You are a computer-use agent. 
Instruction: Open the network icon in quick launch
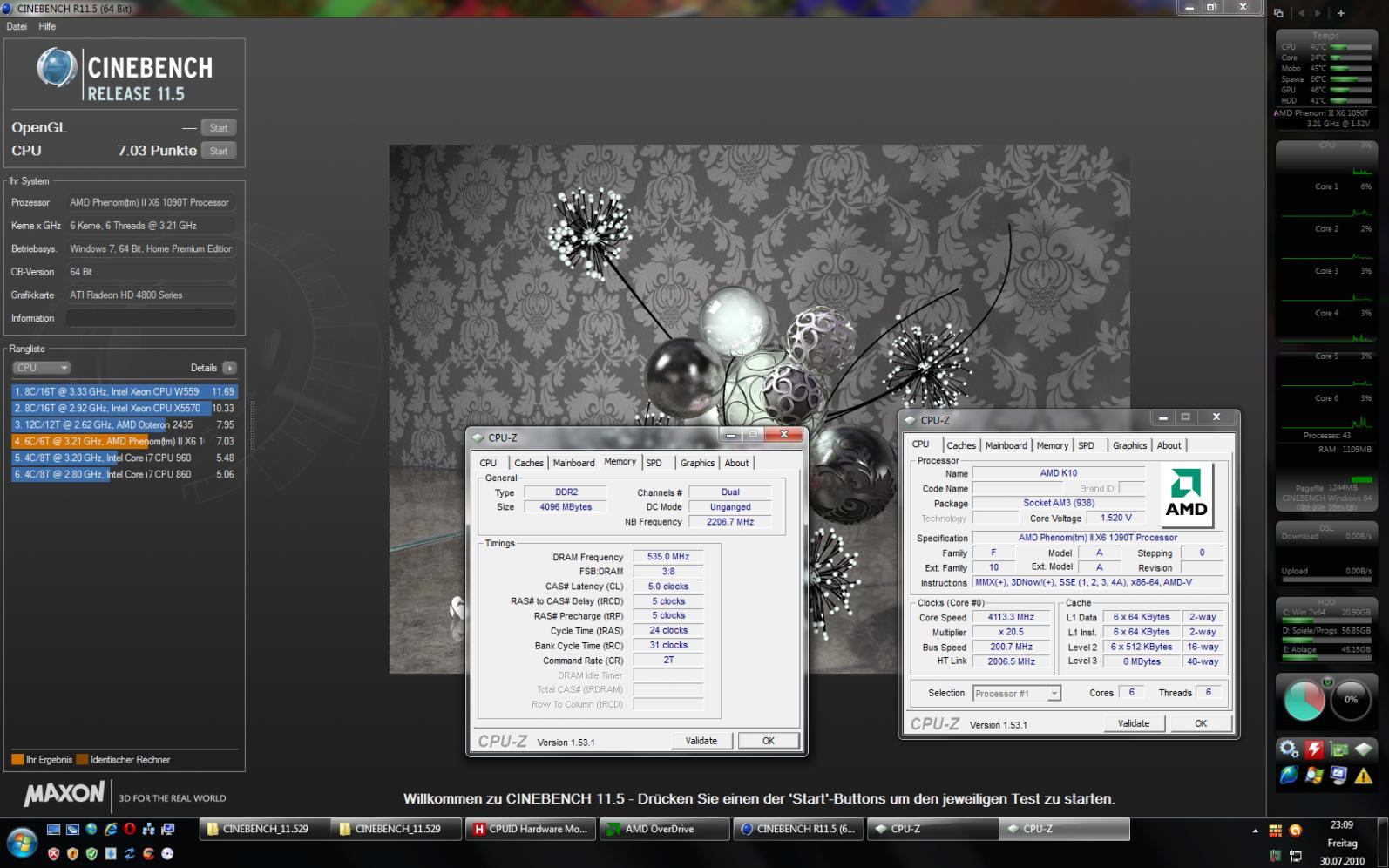point(148,829)
